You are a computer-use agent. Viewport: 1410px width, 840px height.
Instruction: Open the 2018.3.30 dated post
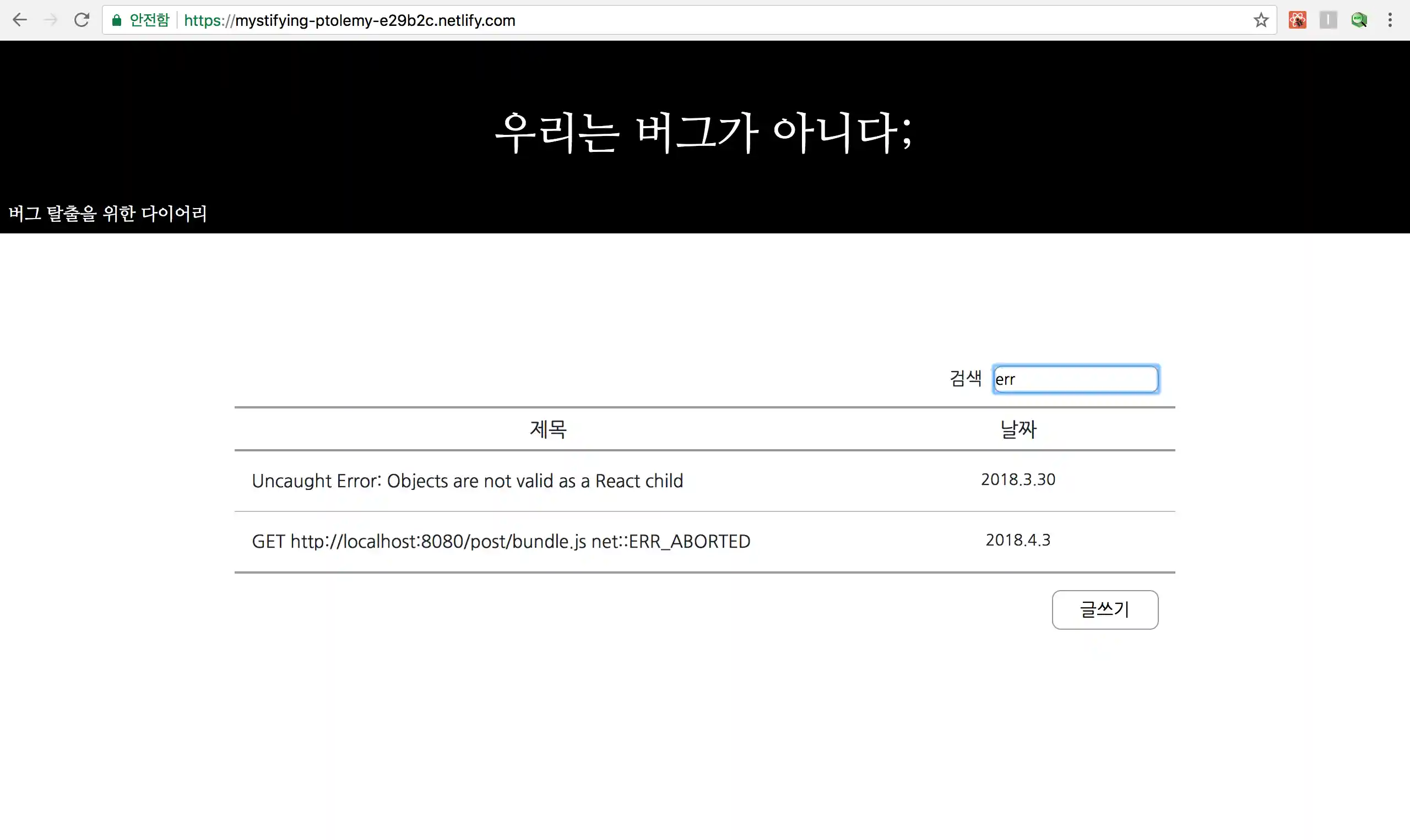coord(1018,479)
